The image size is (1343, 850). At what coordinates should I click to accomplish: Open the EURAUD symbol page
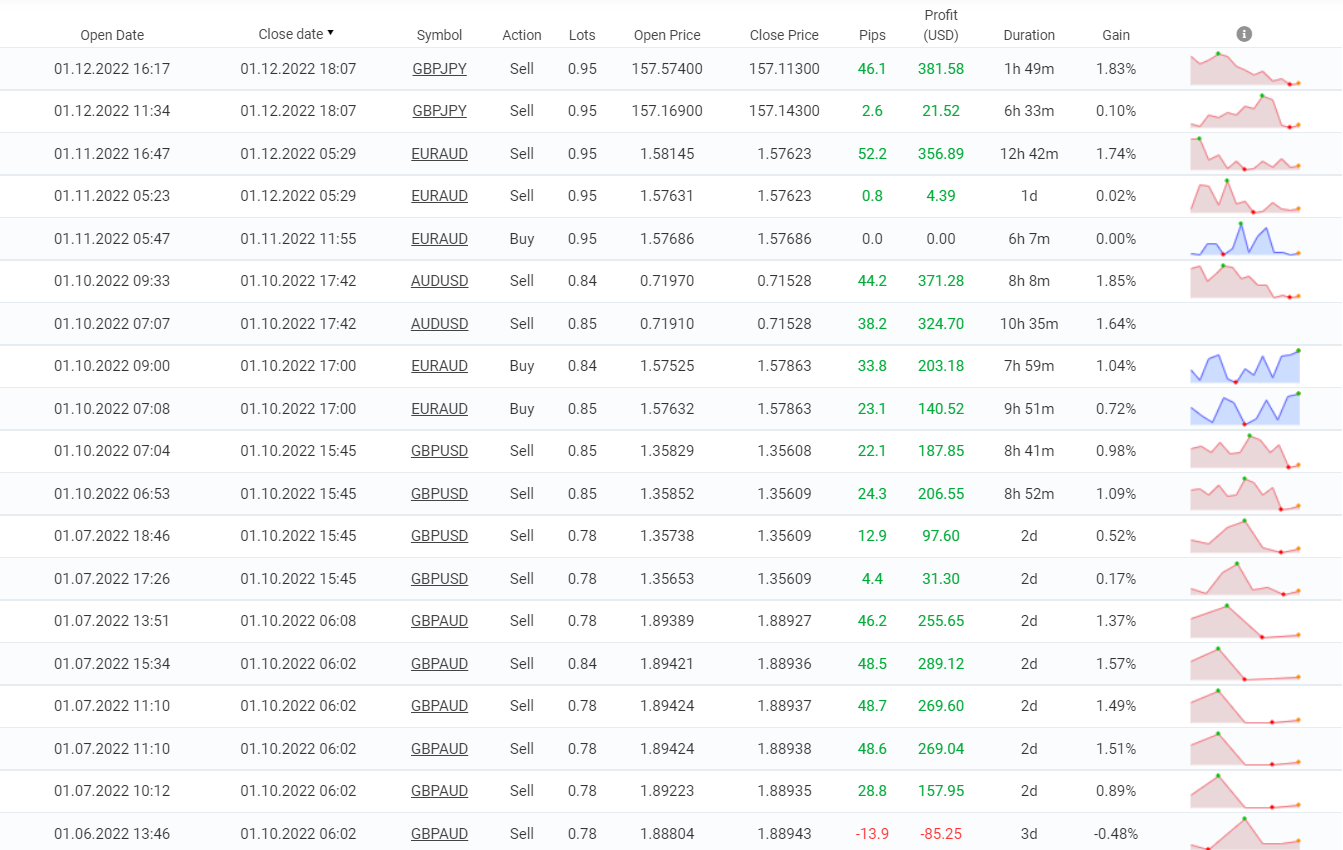(x=439, y=154)
